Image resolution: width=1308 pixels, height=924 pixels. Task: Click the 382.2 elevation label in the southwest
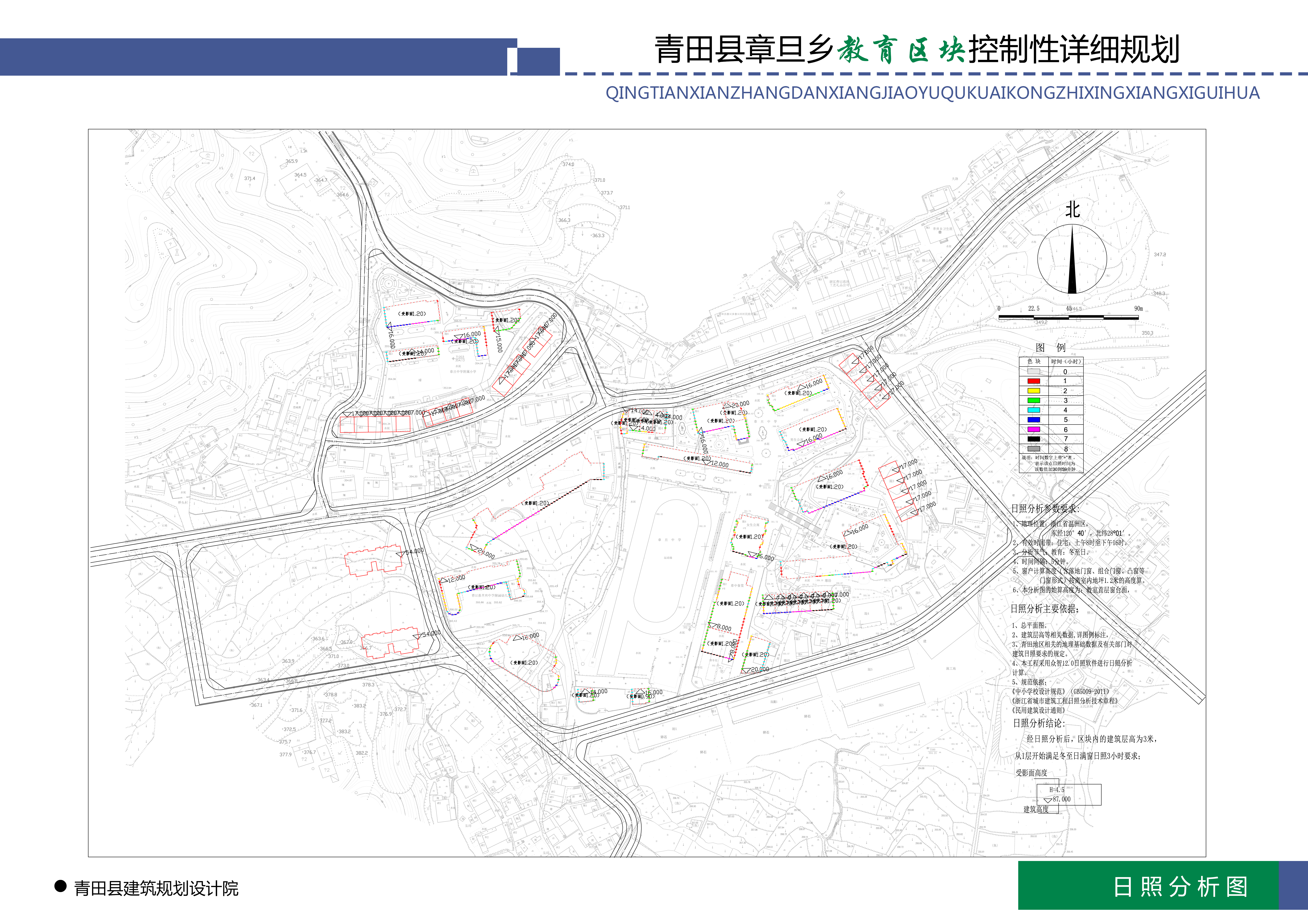click(362, 753)
